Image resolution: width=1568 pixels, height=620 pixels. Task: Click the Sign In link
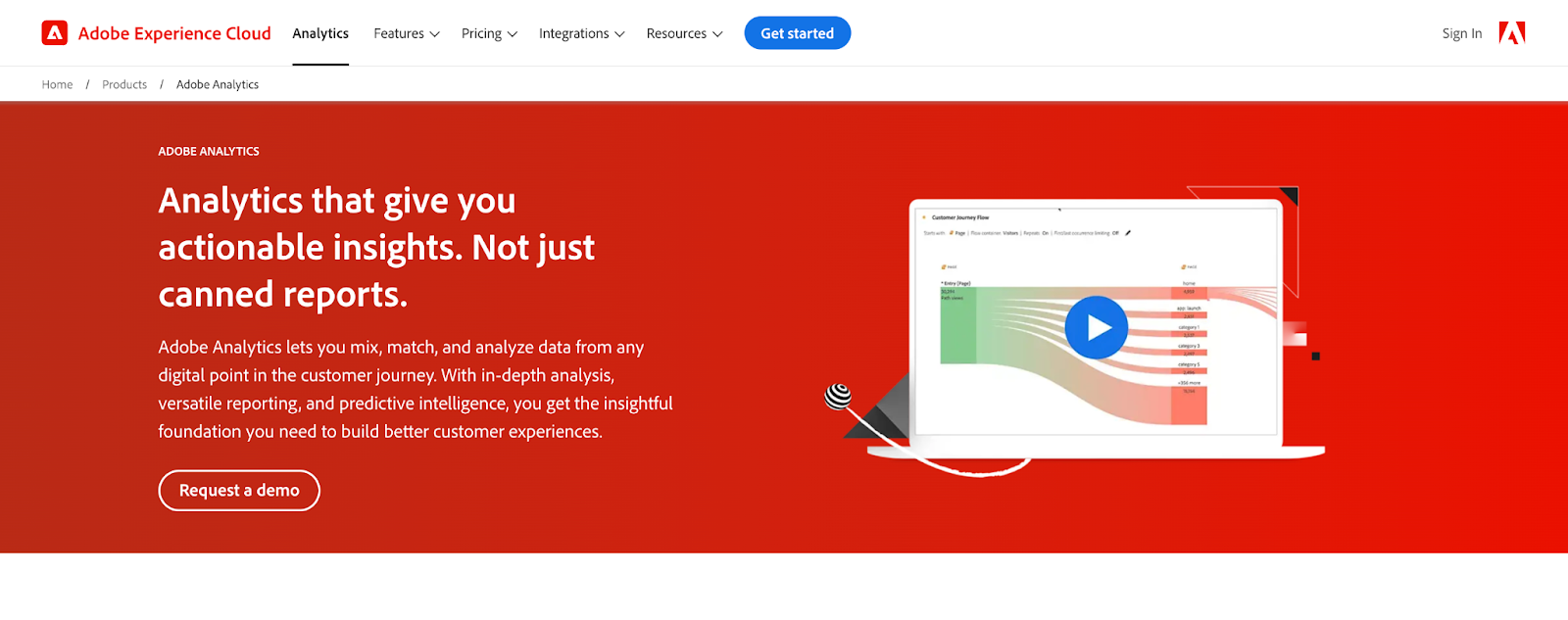(x=1461, y=33)
